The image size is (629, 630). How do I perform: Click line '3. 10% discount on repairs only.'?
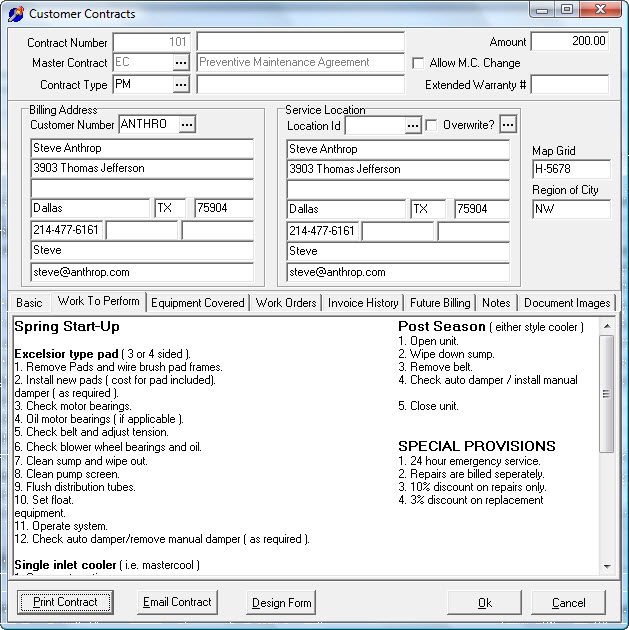pyautogui.click(x=472, y=487)
